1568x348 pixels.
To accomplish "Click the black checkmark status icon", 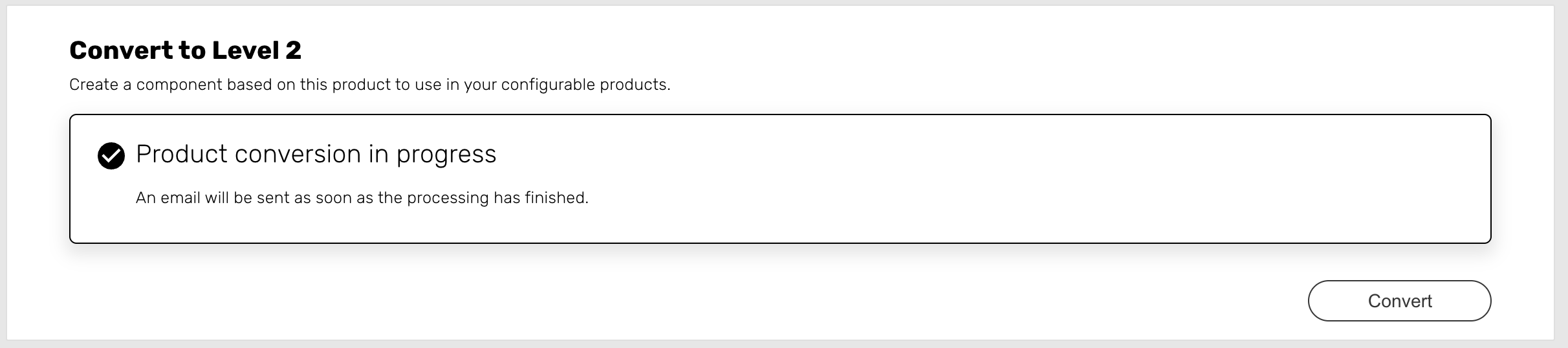I will pyautogui.click(x=111, y=156).
